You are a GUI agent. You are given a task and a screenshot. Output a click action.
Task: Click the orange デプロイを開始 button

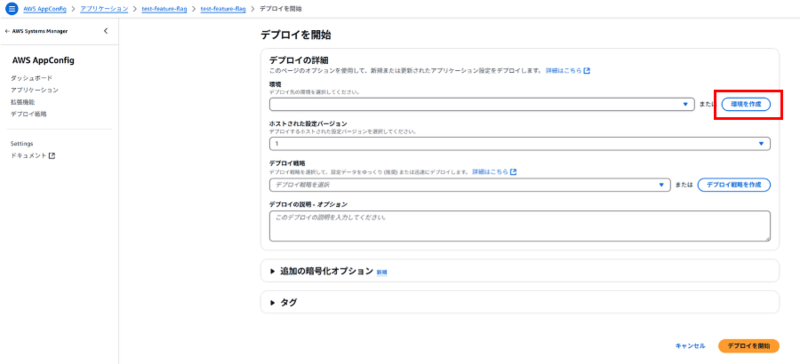[748, 346]
